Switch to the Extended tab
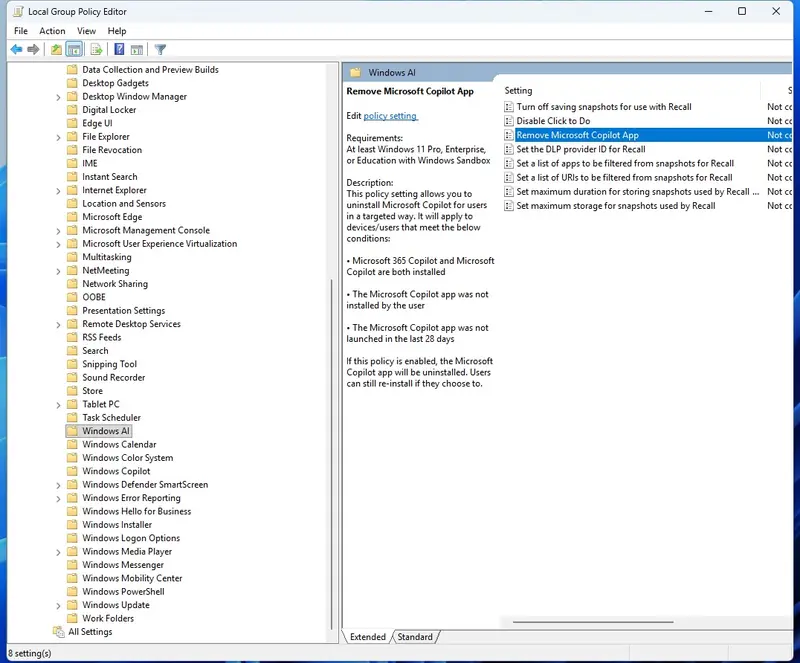This screenshot has height=663, width=800. coord(368,637)
